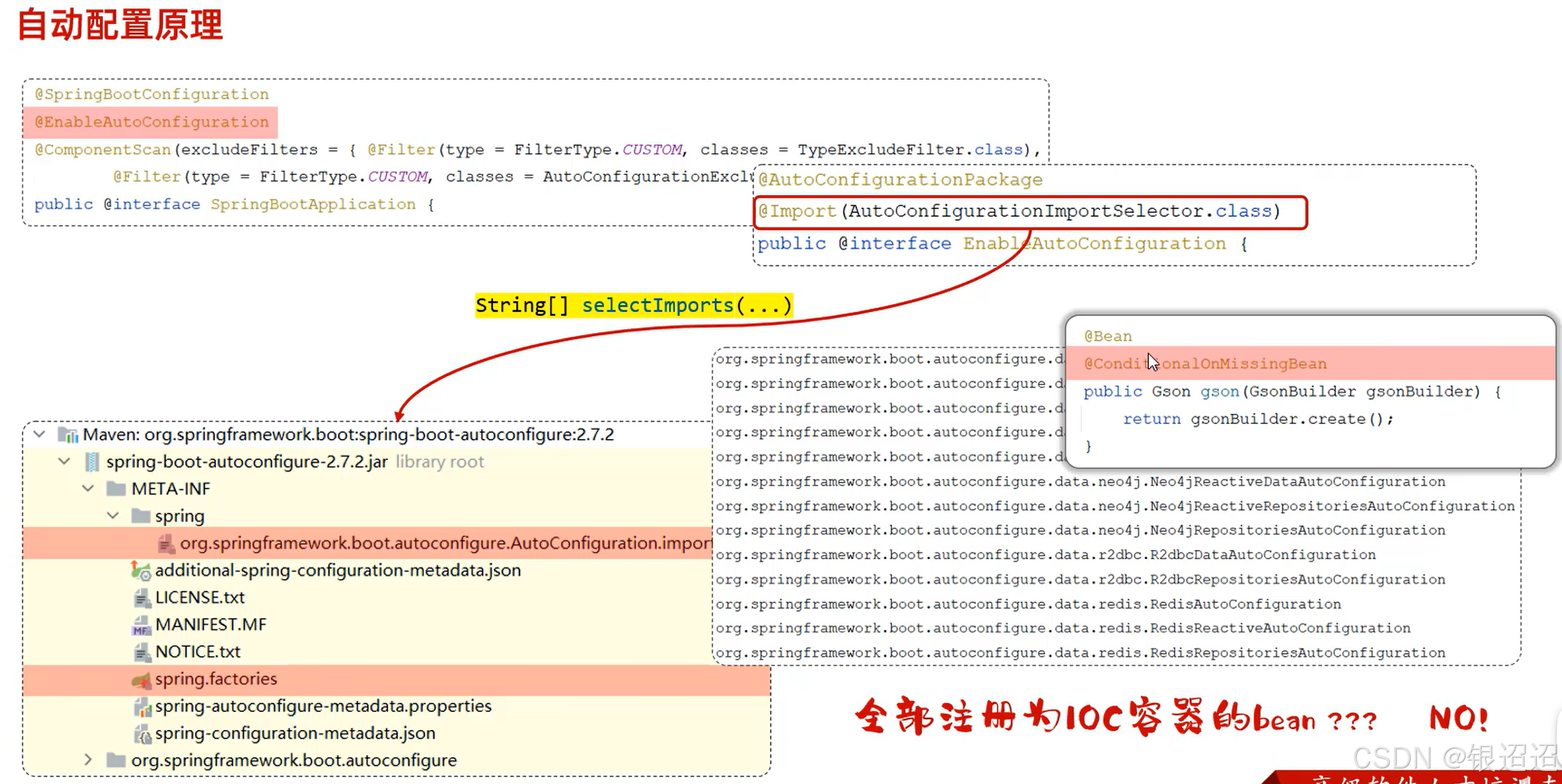
Task: Collapse the spring-boot-autoconfigure-2.7.2.jar node
Action: (x=64, y=461)
